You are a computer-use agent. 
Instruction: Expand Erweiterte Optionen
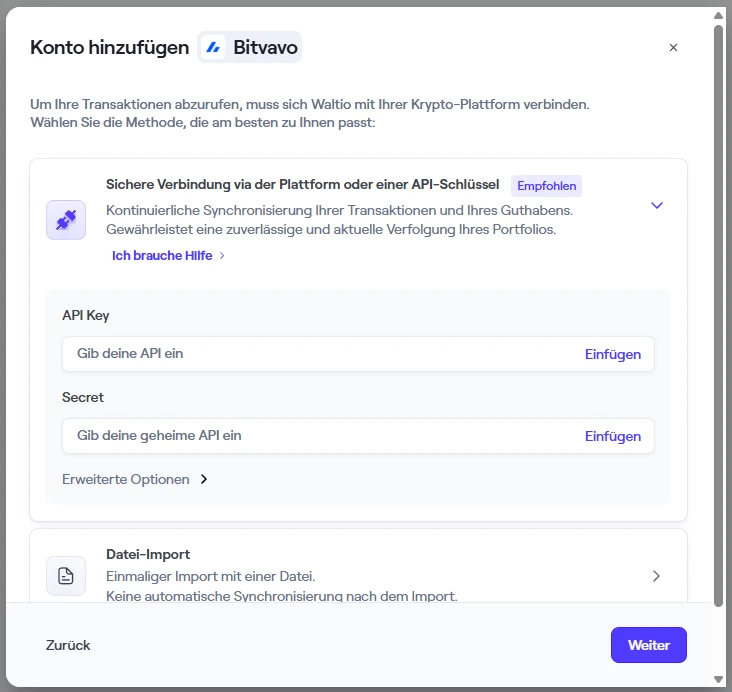(135, 480)
